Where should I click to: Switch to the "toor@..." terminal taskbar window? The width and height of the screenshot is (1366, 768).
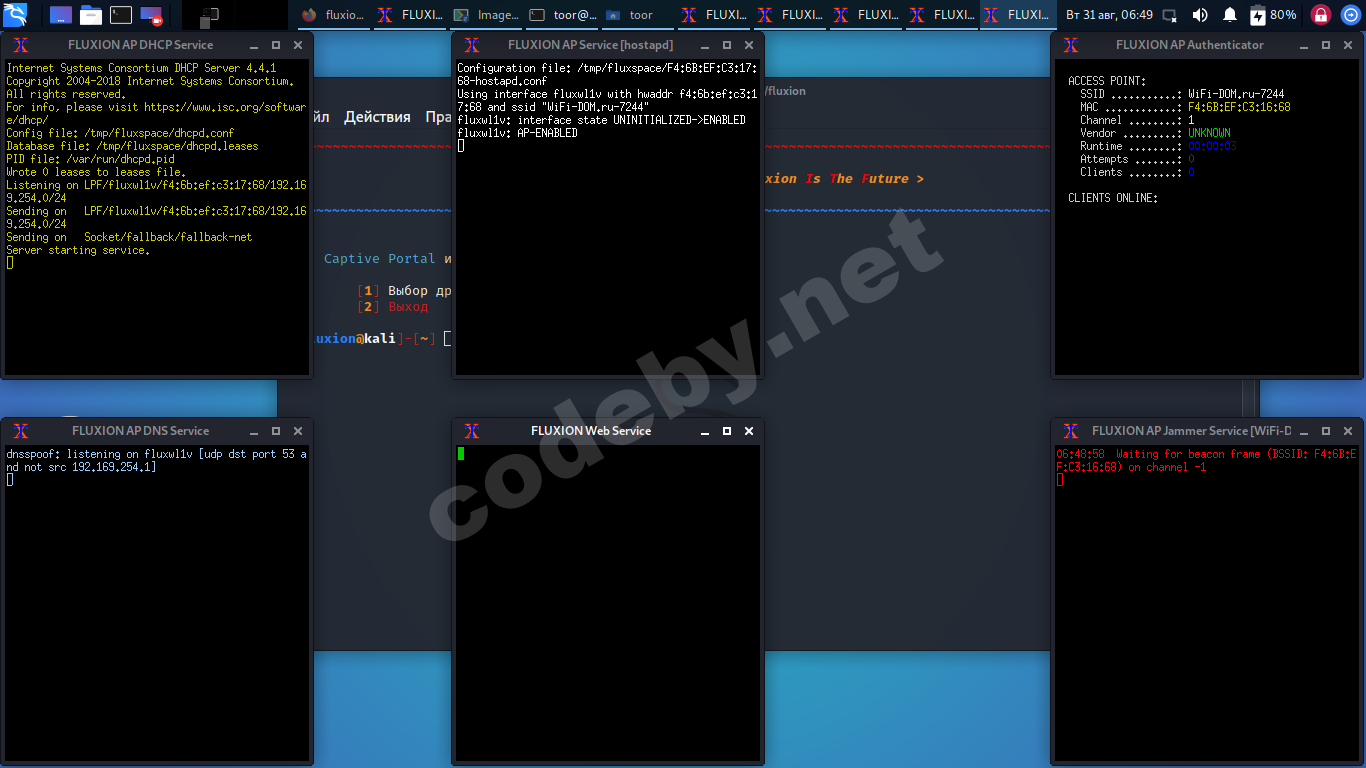pyautogui.click(x=562, y=15)
